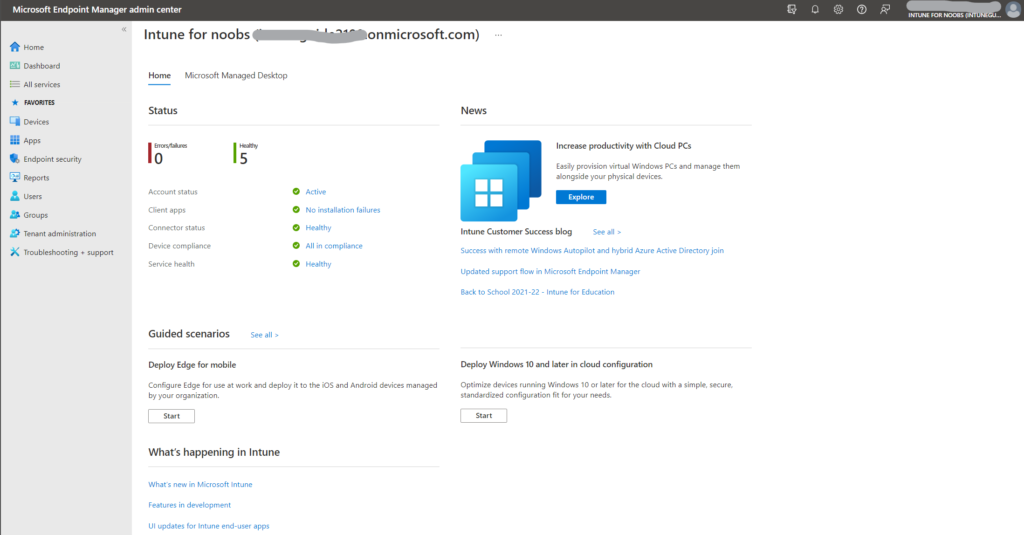
Task: Open the remote Windows Autopilot blog link
Action: click(x=592, y=250)
